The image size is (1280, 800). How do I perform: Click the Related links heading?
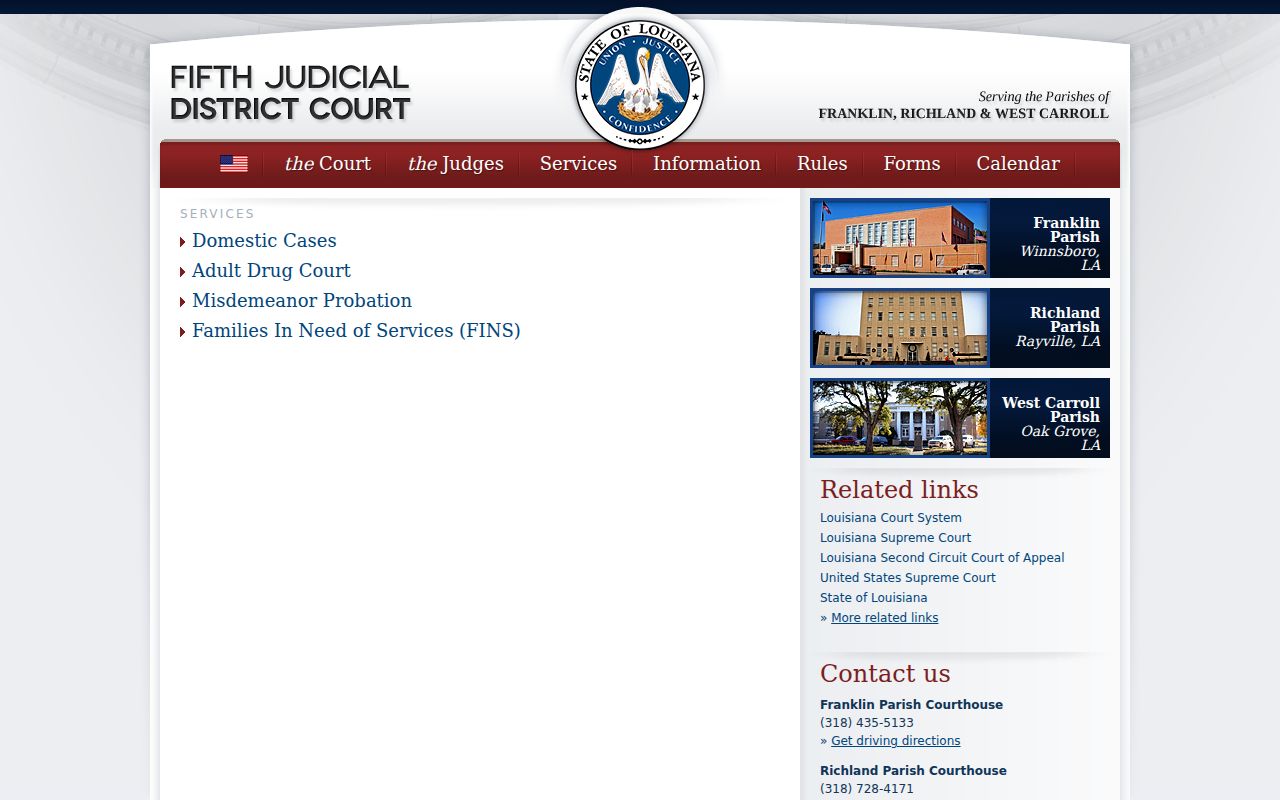(x=899, y=490)
